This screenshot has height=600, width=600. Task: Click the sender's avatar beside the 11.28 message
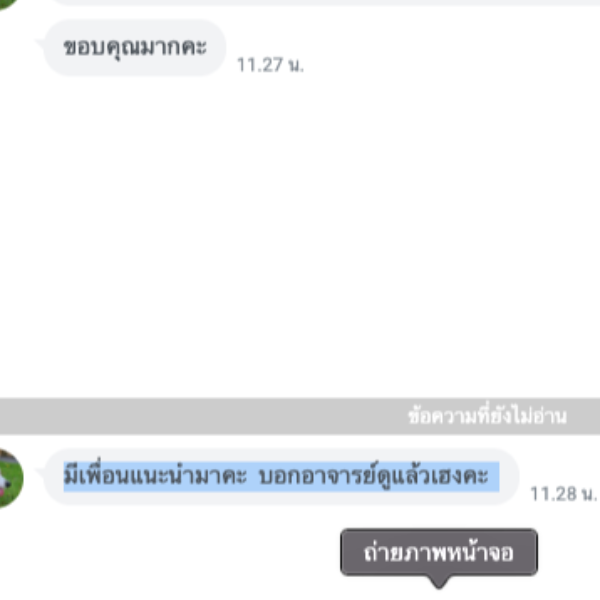click(x=10, y=478)
